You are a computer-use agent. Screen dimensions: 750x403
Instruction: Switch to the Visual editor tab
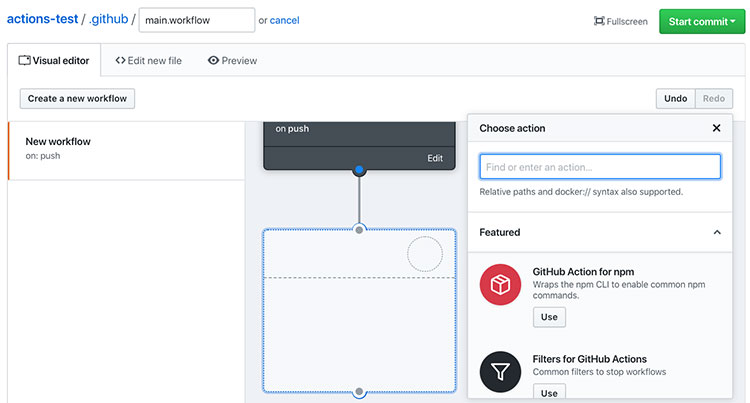[x=54, y=61]
